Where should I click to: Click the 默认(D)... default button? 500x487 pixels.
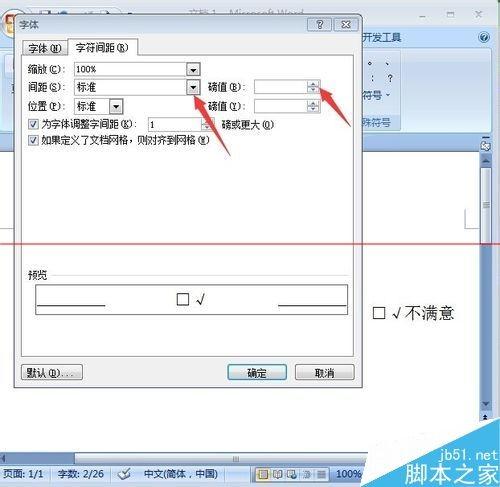click(52, 372)
